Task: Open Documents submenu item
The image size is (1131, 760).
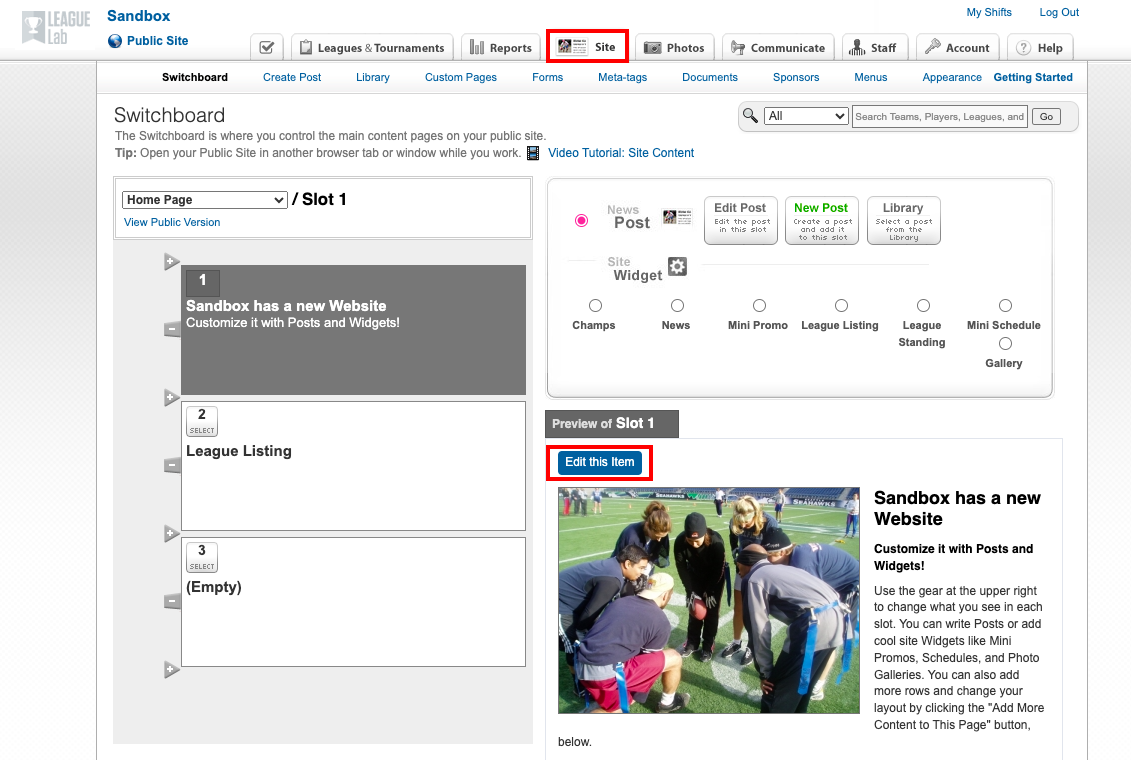Action: 710,77
